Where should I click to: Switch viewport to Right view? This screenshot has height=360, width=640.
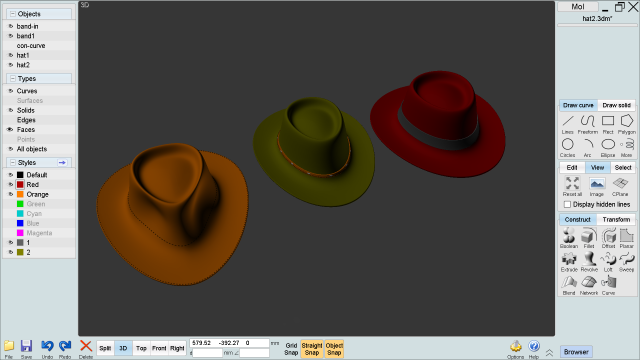(x=177, y=348)
